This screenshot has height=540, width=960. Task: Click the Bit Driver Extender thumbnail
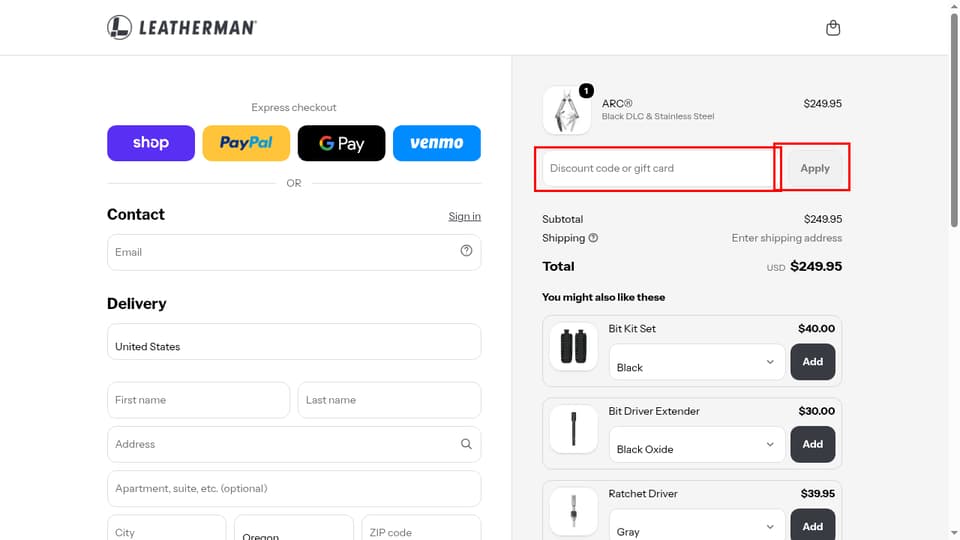574,429
